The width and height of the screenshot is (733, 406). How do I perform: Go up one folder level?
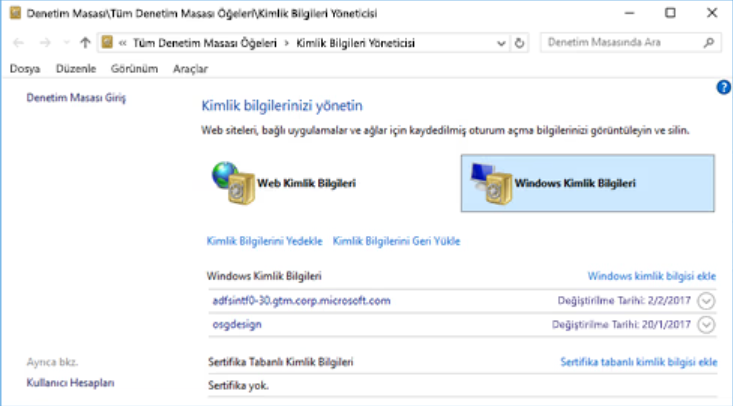point(85,43)
